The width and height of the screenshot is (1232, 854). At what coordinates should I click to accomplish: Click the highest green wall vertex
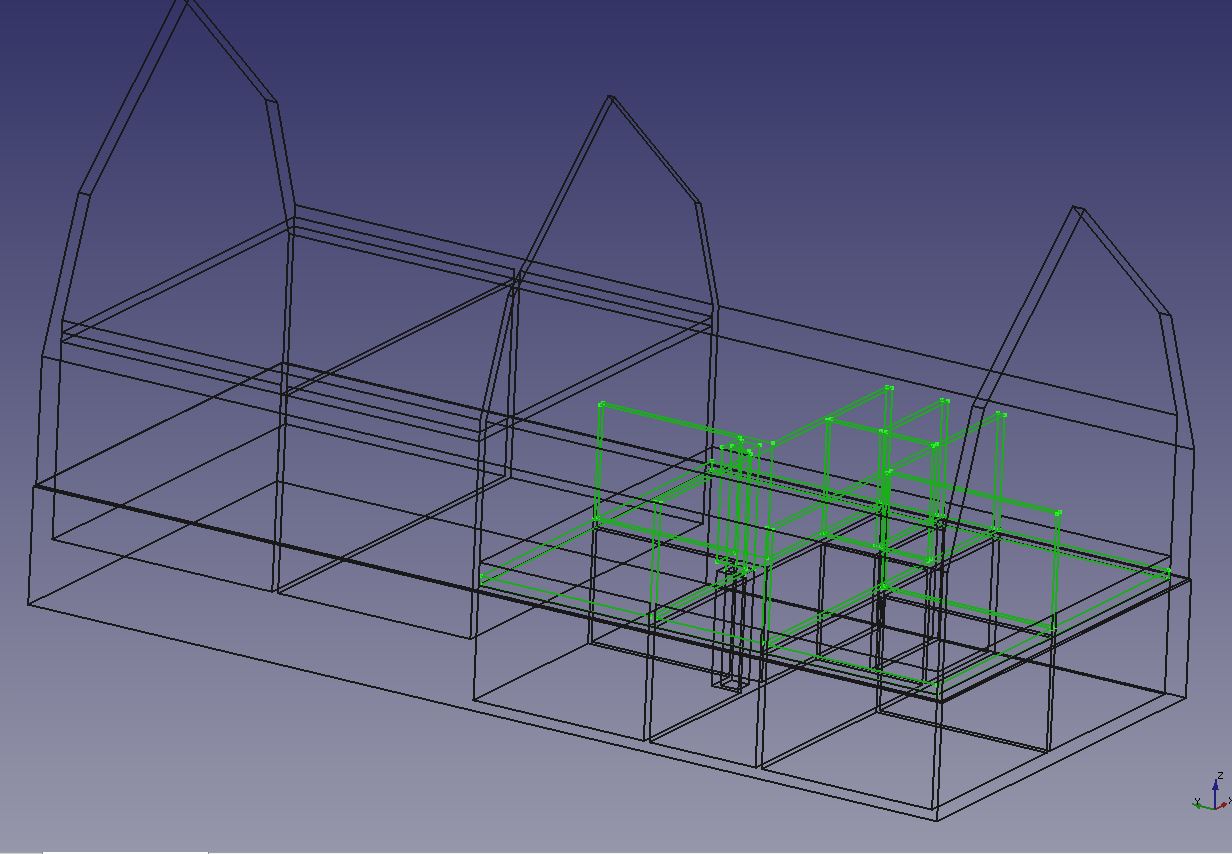pos(888,388)
